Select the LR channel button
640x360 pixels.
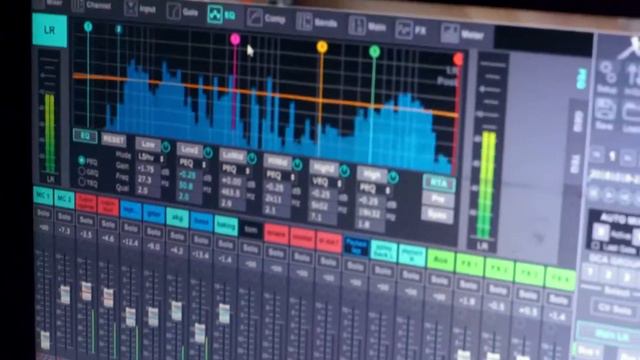(x=50, y=30)
